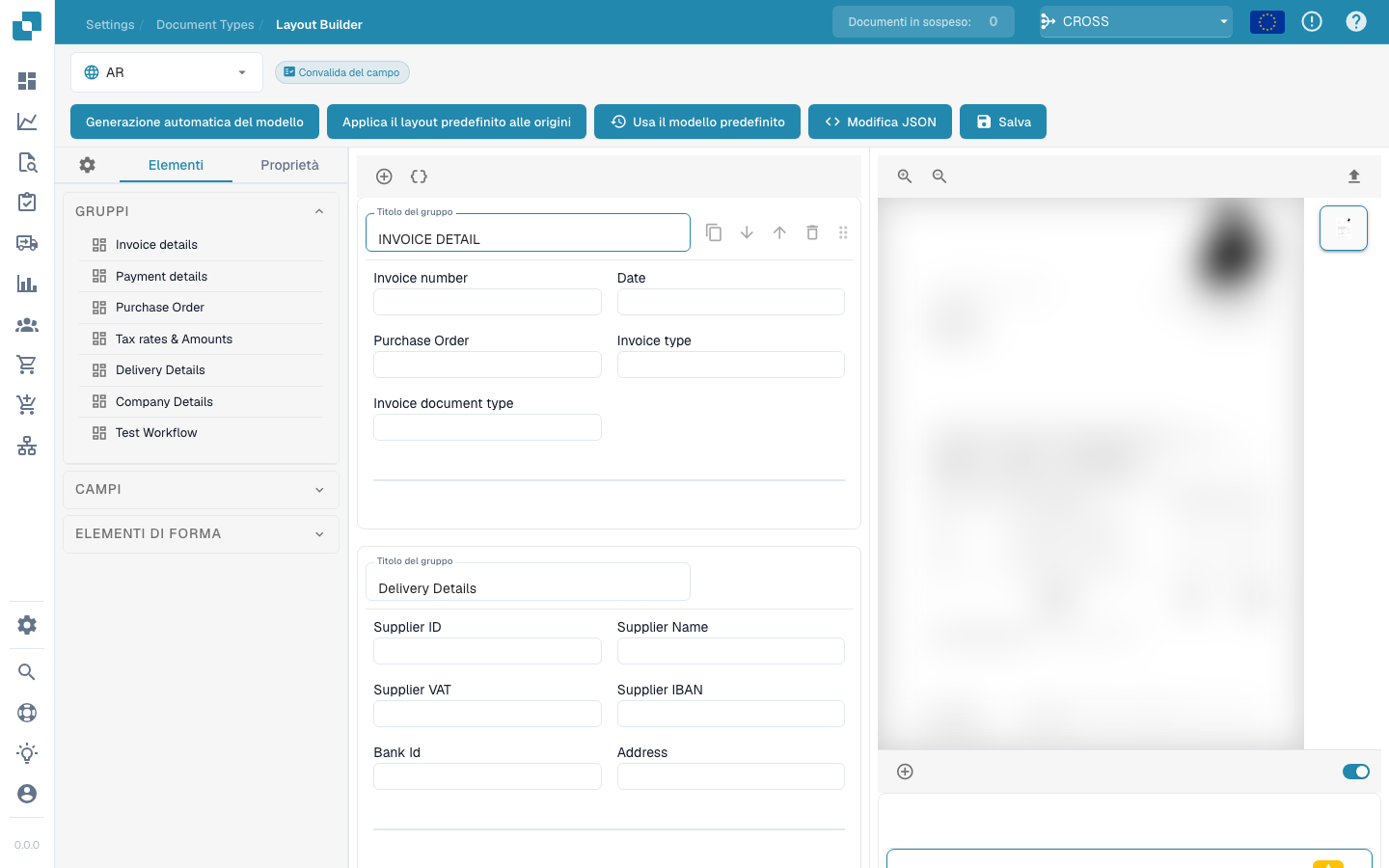Open the help question mark icon
Image resolution: width=1389 pixels, height=868 pixels.
click(x=1356, y=21)
